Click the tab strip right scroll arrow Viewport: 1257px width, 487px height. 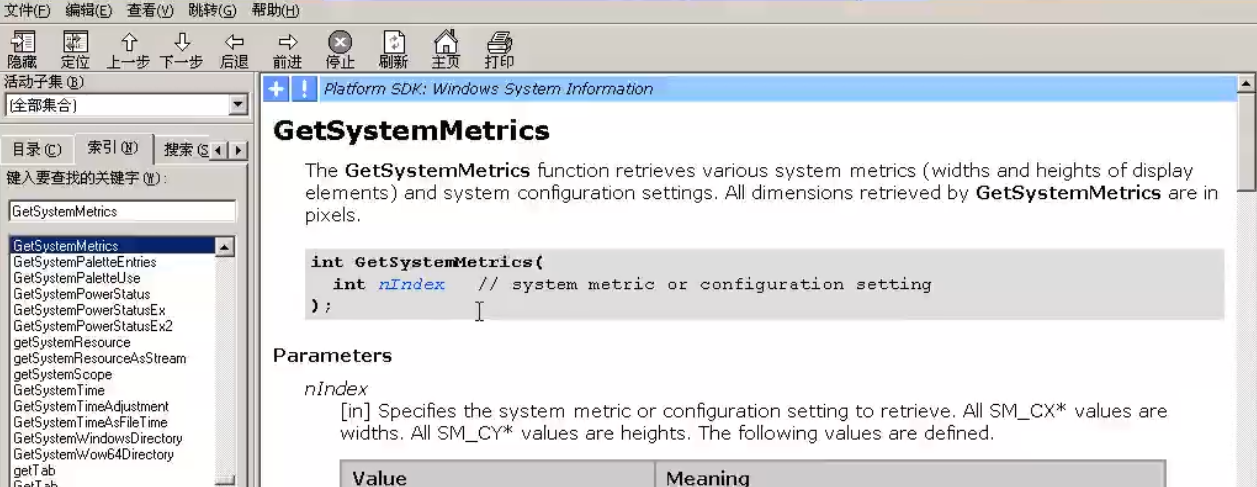(238, 151)
